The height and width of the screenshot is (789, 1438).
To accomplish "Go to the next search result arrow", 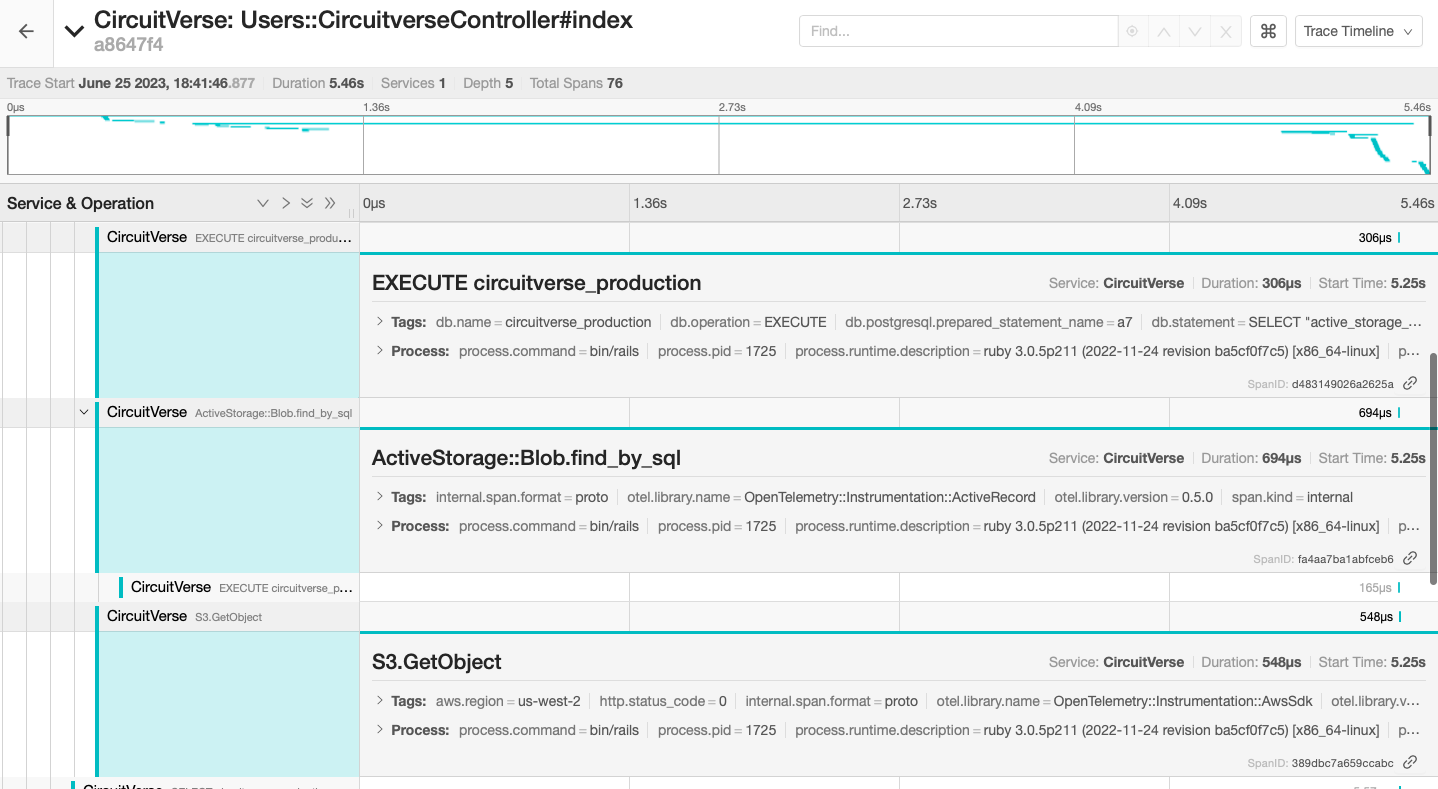I will pyautogui.click(x=1195, y=31).
